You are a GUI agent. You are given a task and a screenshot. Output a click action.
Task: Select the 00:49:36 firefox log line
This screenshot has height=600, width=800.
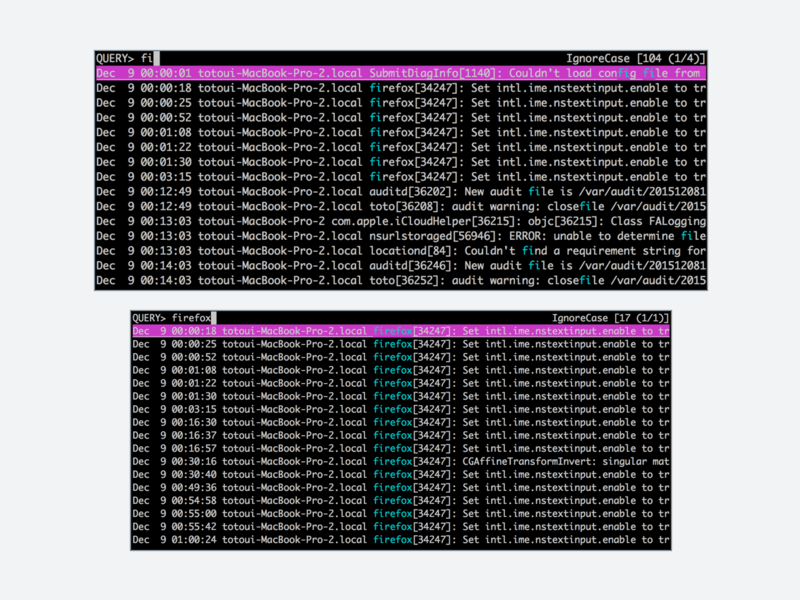(401, 487)
